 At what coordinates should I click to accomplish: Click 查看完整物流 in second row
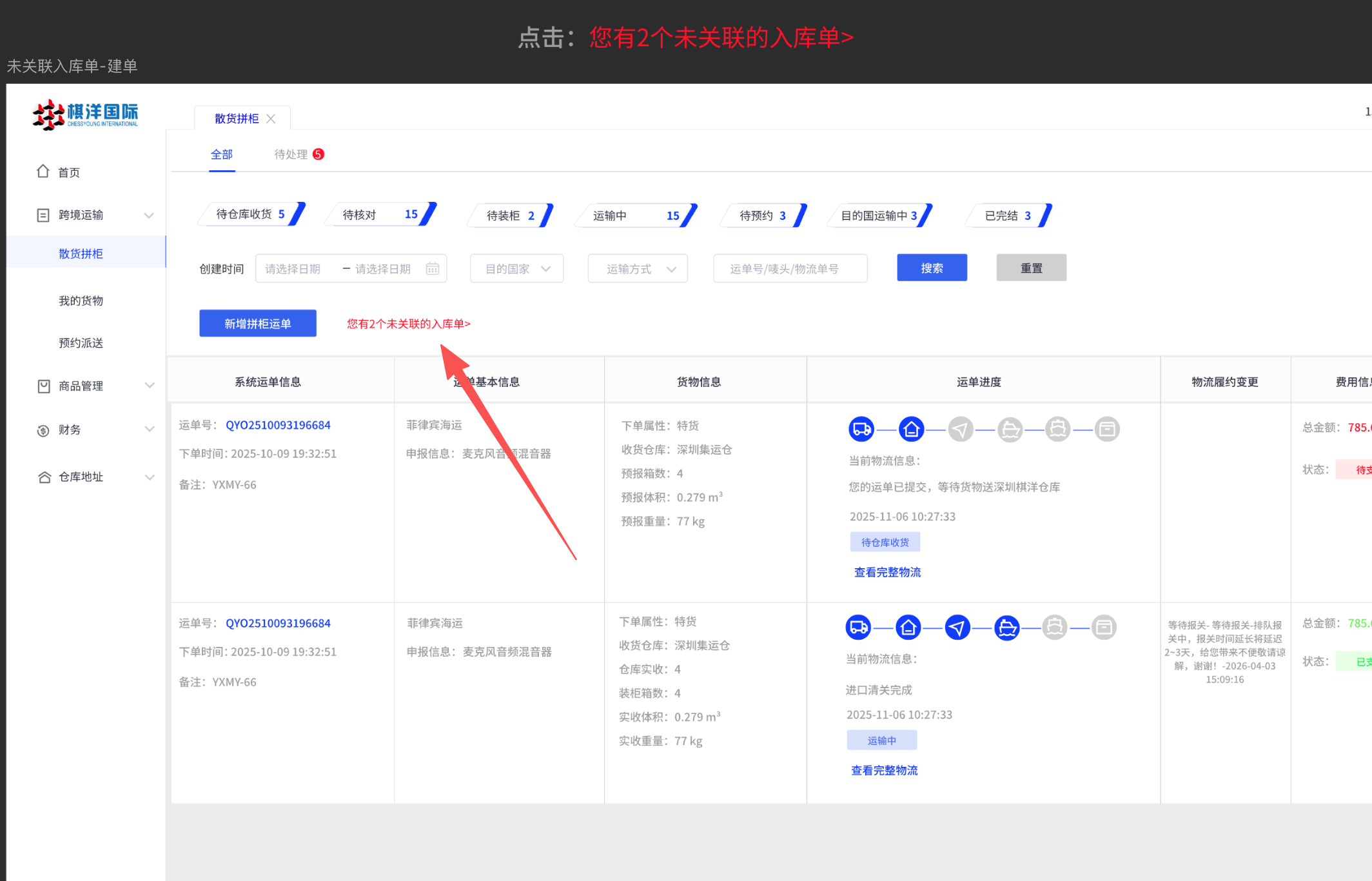(884, 770)
